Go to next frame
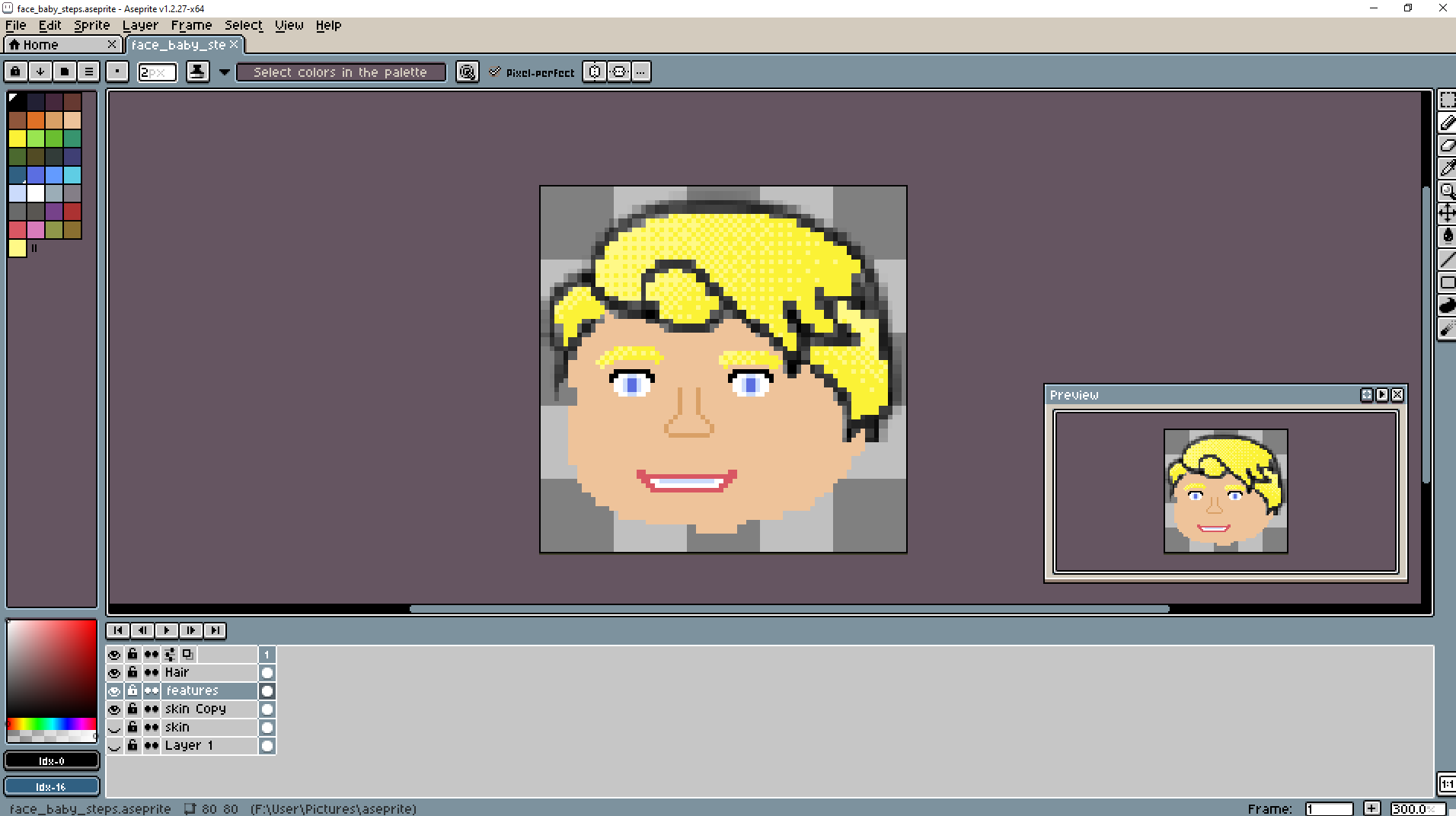The image size is (1456, 816). coord(190,630)
